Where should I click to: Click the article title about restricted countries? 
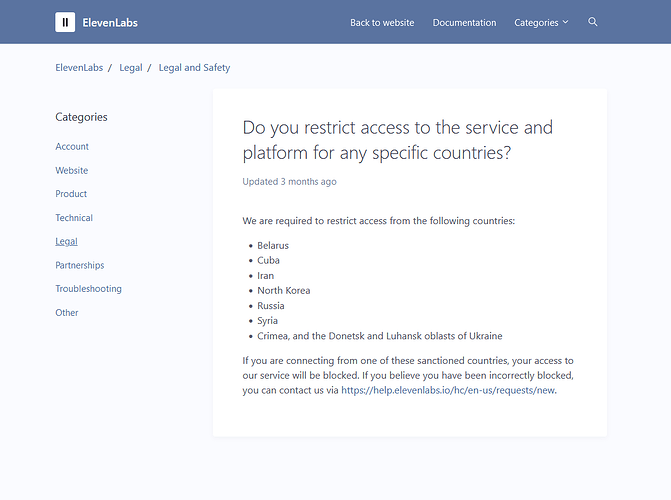tap(398, 140)
